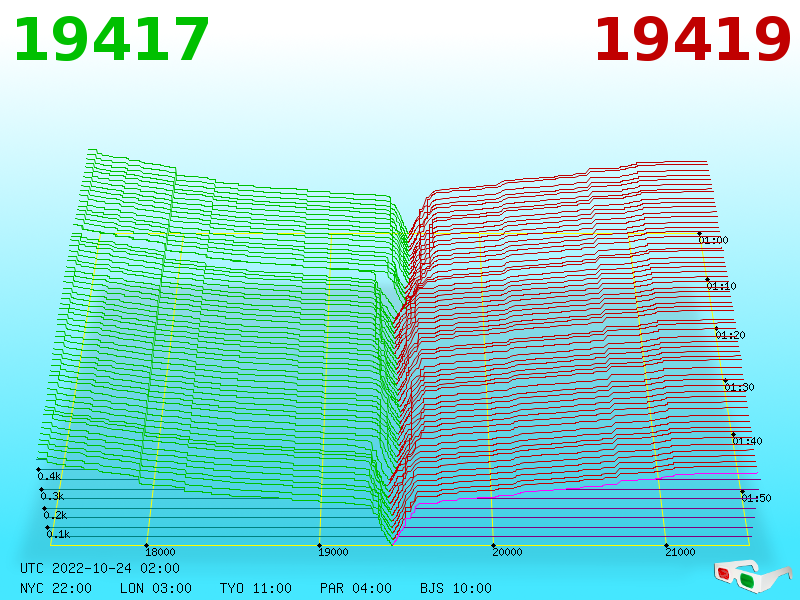Click the 01:30 time axis marker
Screen dimensions: 800x600
[x=739, y=387]
